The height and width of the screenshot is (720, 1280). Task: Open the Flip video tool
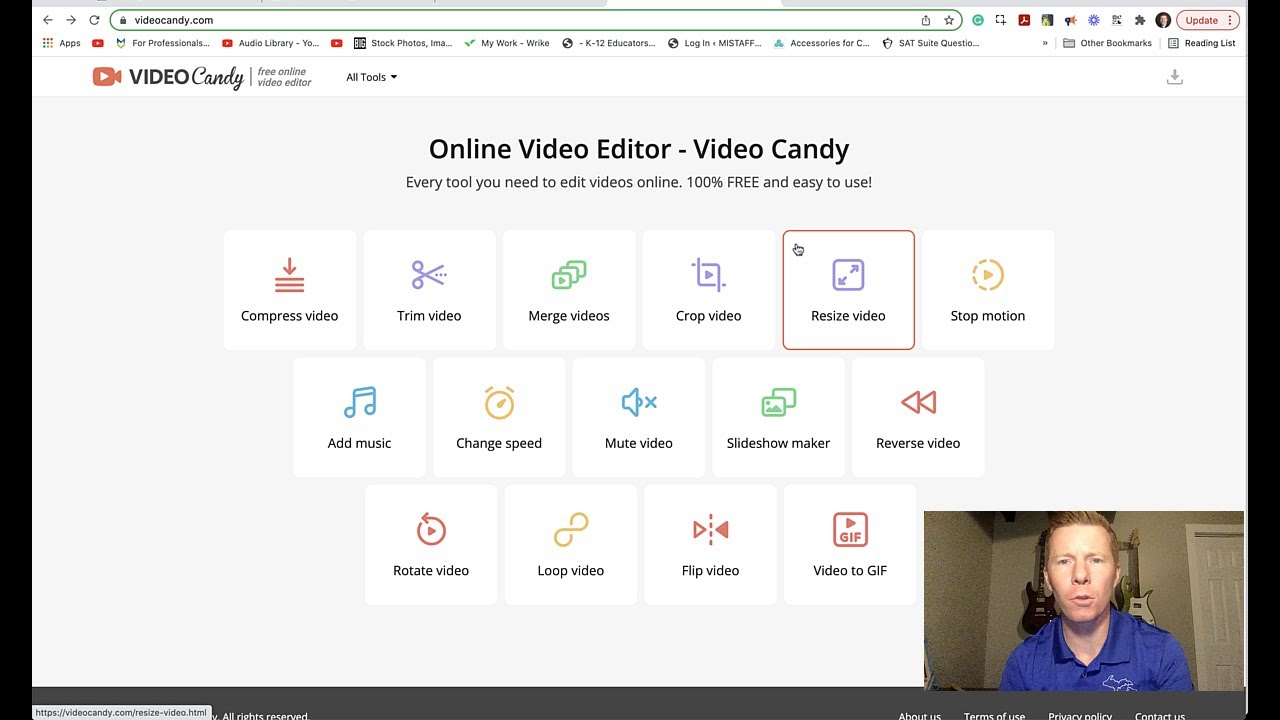(710, 545)
